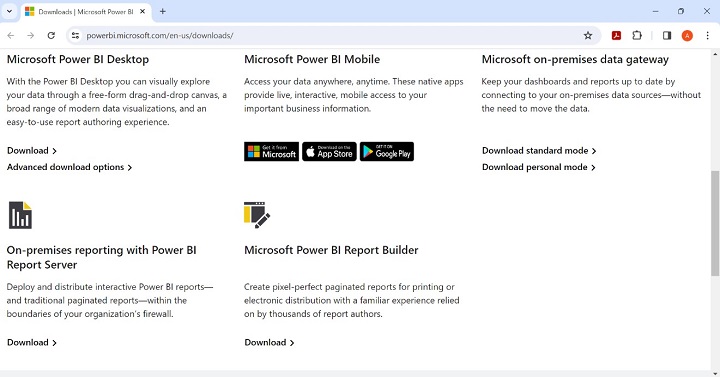720x377 pixels.
Task: Open the Download on the App Store badge
Action: 329,152
